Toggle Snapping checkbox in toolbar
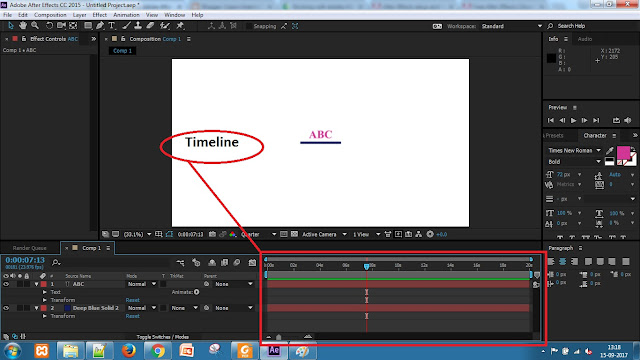The width and height of the screenshot is (640, 360). tap(249, 26)
